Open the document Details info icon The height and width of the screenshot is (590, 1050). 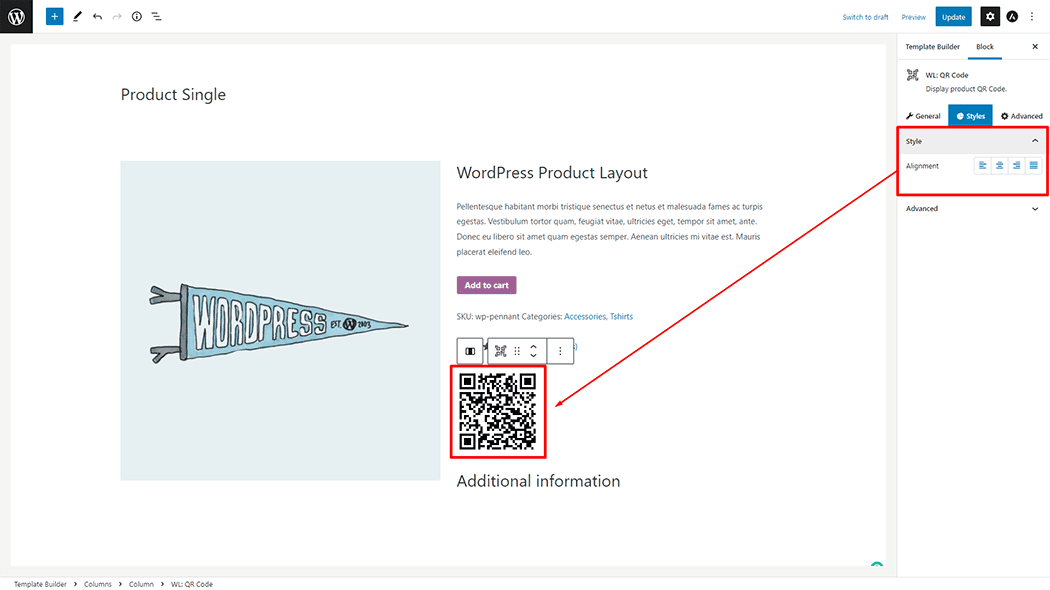(x=137, y=17)
